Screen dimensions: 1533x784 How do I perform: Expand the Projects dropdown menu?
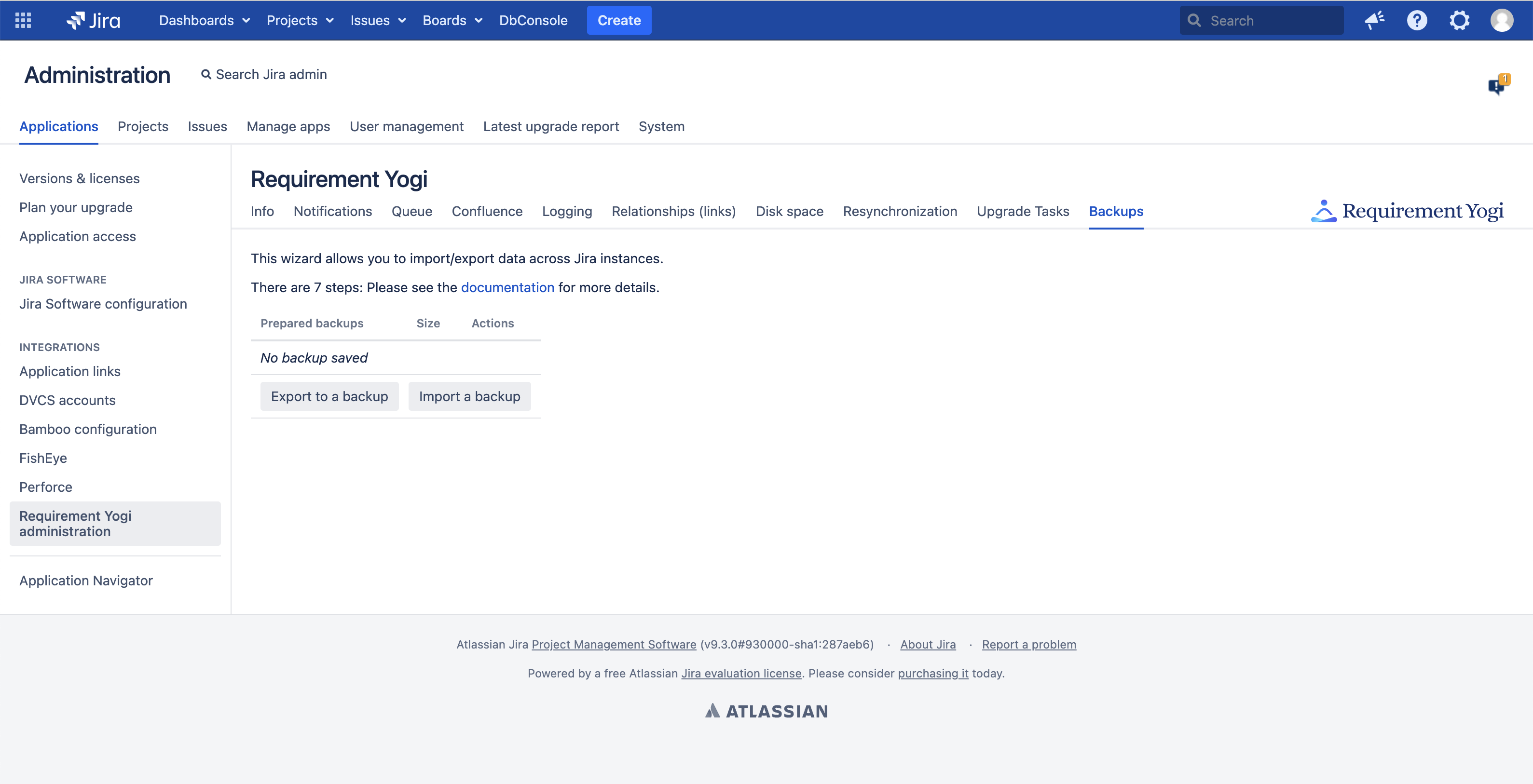click(300, 20)
